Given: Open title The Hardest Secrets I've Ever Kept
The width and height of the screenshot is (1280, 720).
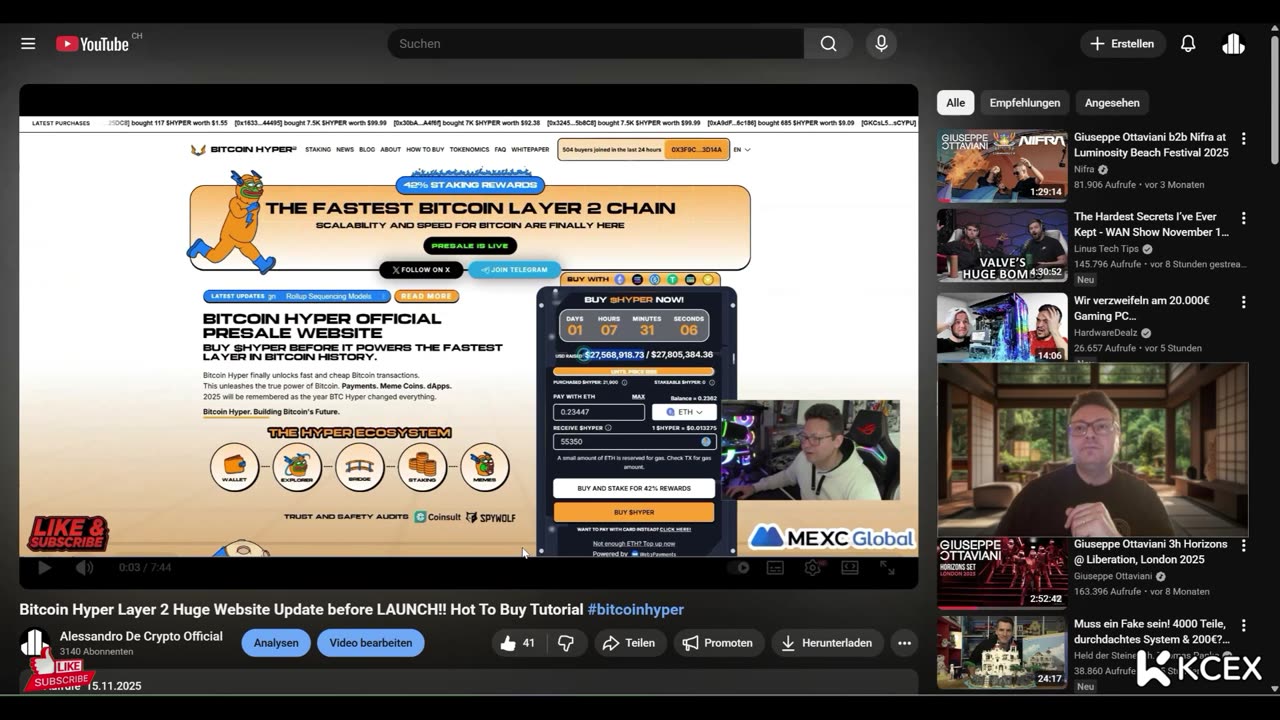Looking at the screenshot, I should coord(1151,224).
